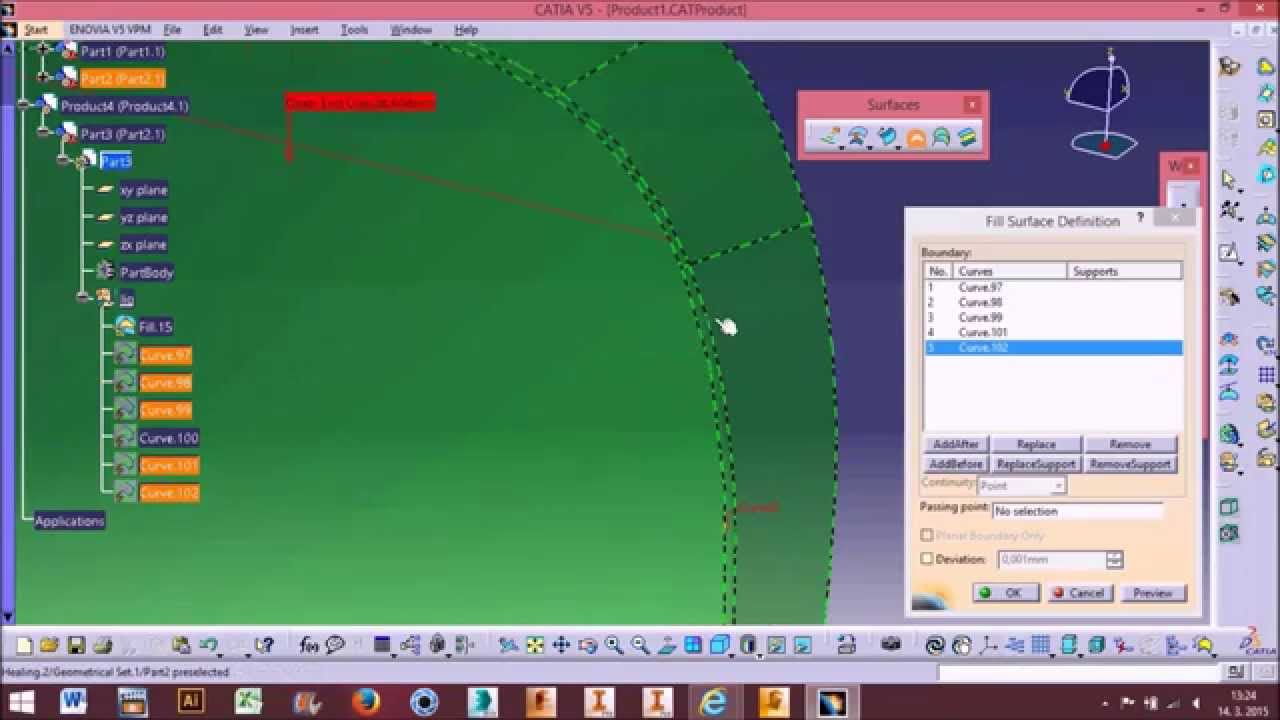Click the New document icon
Screen dimensions: 1280x720
click(x=24, y=645)
